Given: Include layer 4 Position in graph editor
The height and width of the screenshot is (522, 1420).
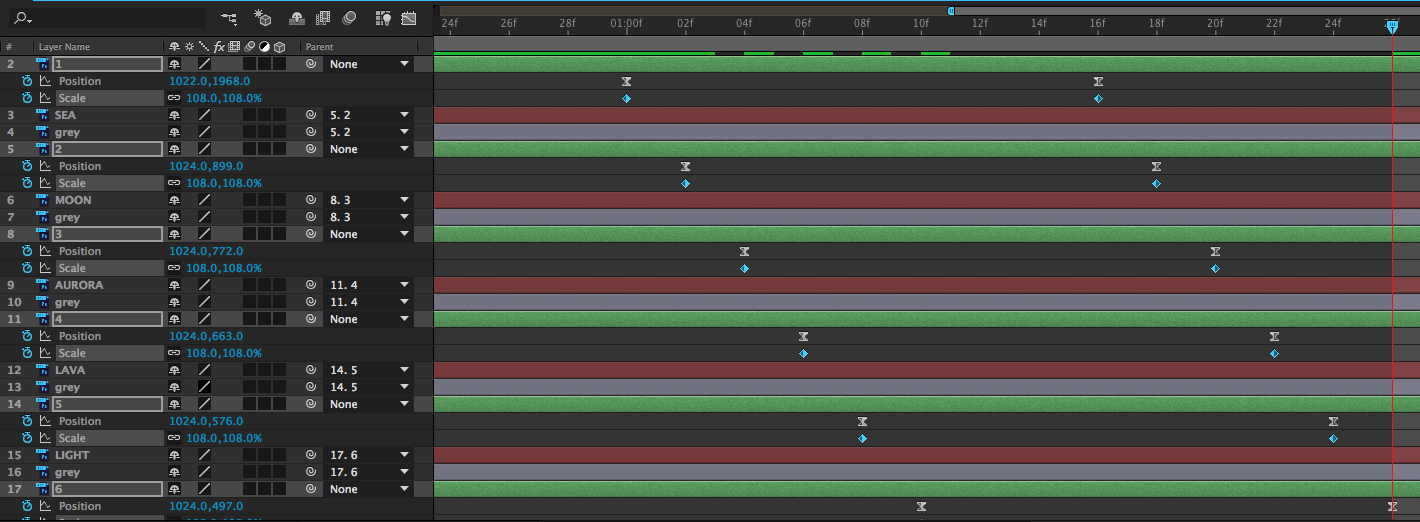Looking at the screenshot, I should click(45, 336).
